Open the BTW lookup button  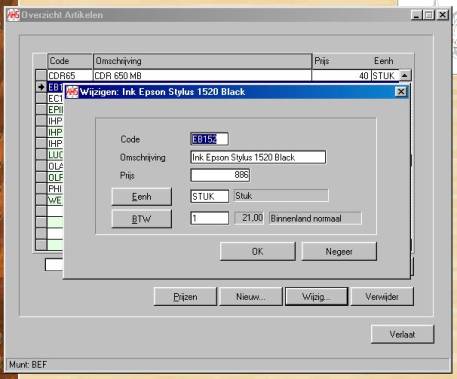tap(142, 219)
